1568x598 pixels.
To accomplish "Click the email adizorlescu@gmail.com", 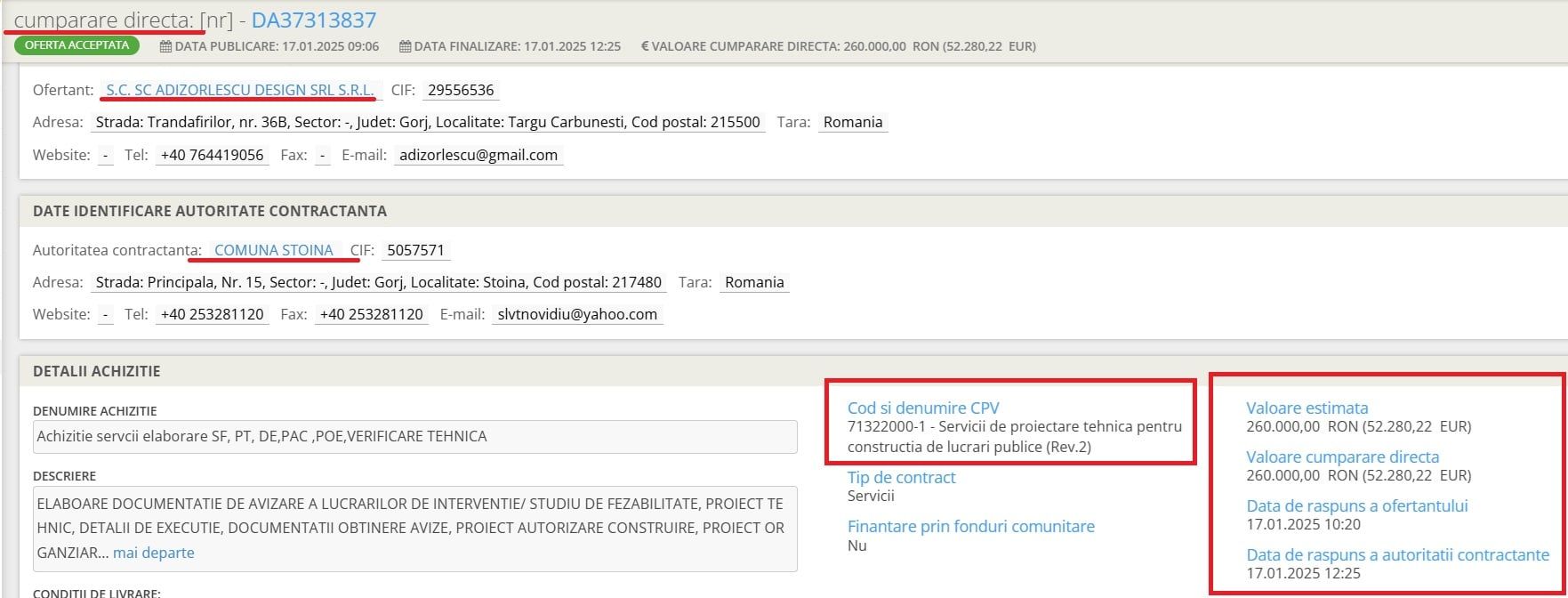I will coord(478,155).
